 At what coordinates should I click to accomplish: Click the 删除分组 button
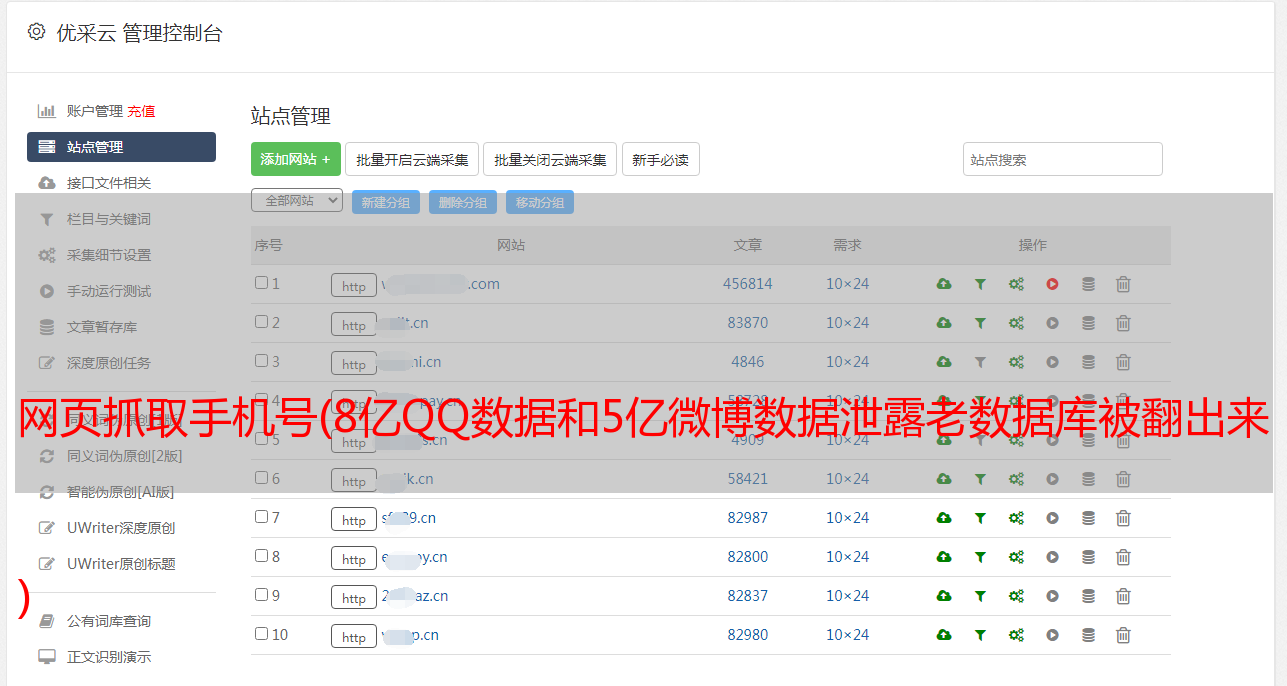click(463, 202)
